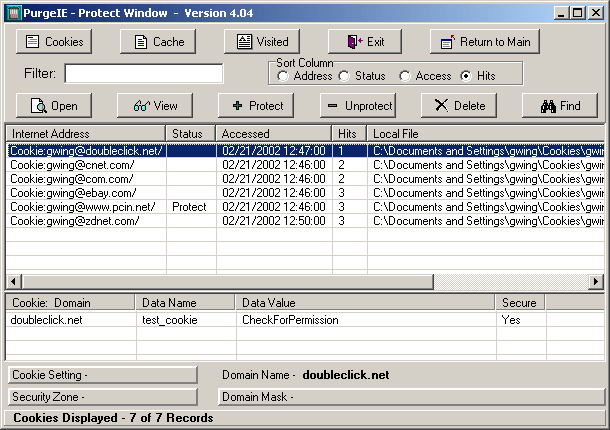Image resolution: width=610 pixels, height=430 pixels.
Task: Click the Yes secure cell
Action: coord(521,320)
